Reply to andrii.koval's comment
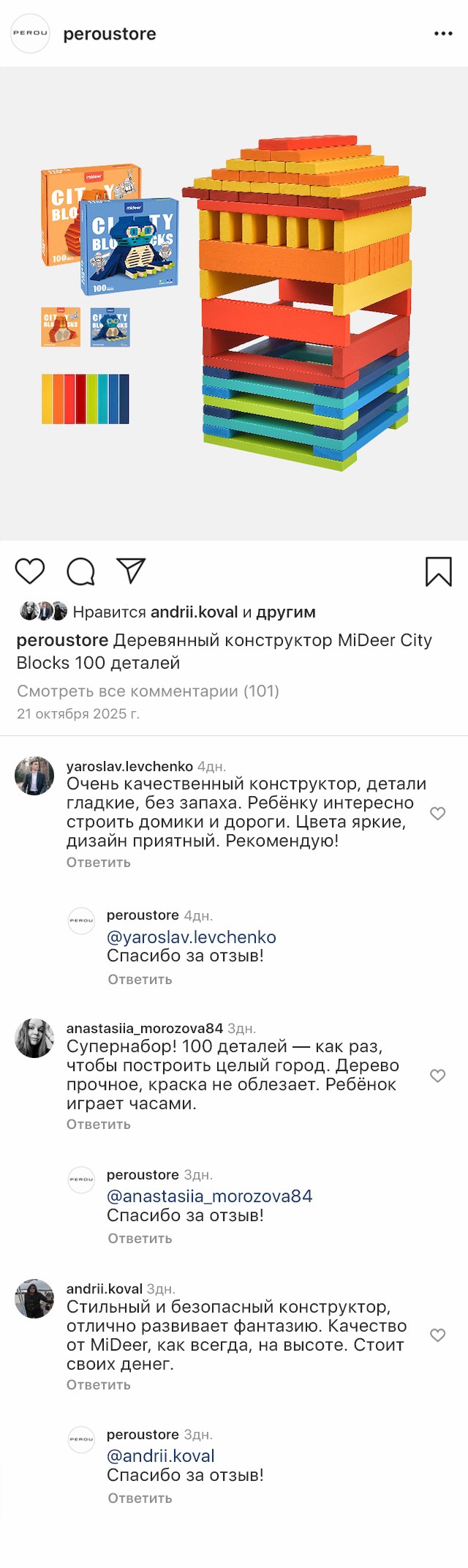The height and width of the screenshot is (1568, 468). click(99, 1385)
